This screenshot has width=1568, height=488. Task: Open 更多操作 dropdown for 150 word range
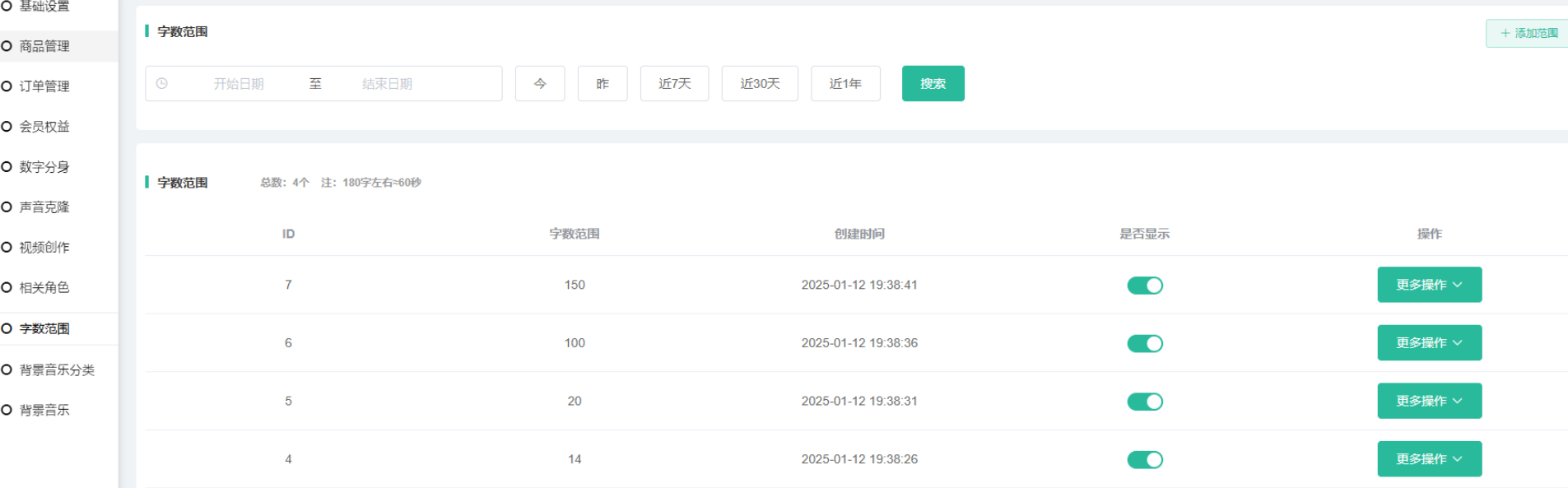1429,285
